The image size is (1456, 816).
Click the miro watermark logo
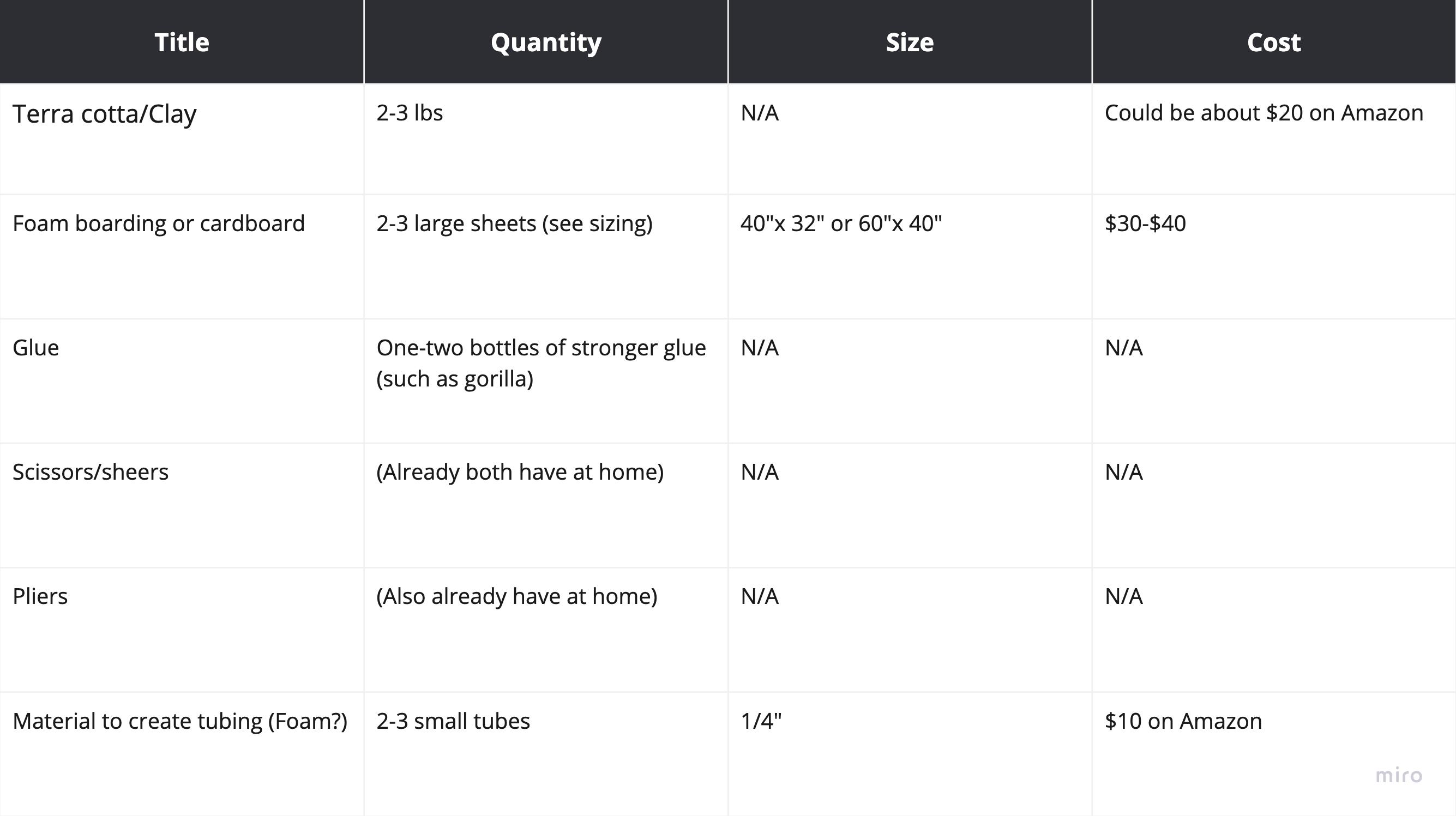(x=1398, y=775)
